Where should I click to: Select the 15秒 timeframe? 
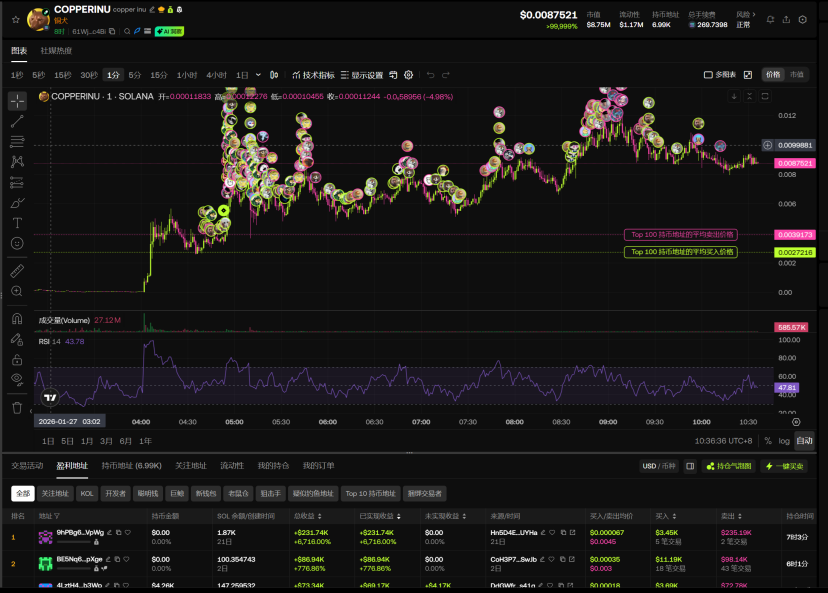pyautogui.click(x=62, y=75)
